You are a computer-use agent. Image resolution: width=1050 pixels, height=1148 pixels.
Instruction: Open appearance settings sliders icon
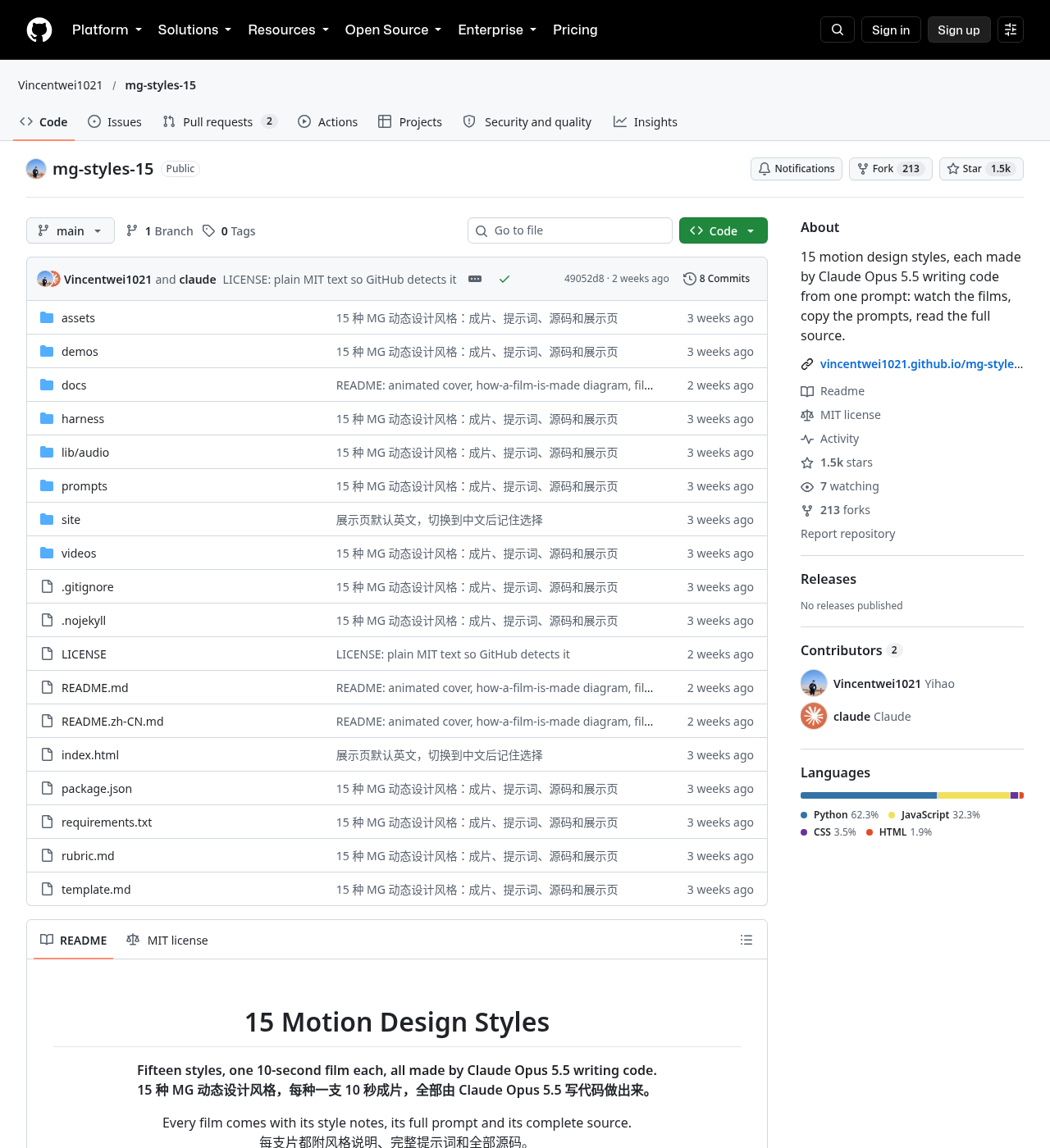coord(1011,30)
